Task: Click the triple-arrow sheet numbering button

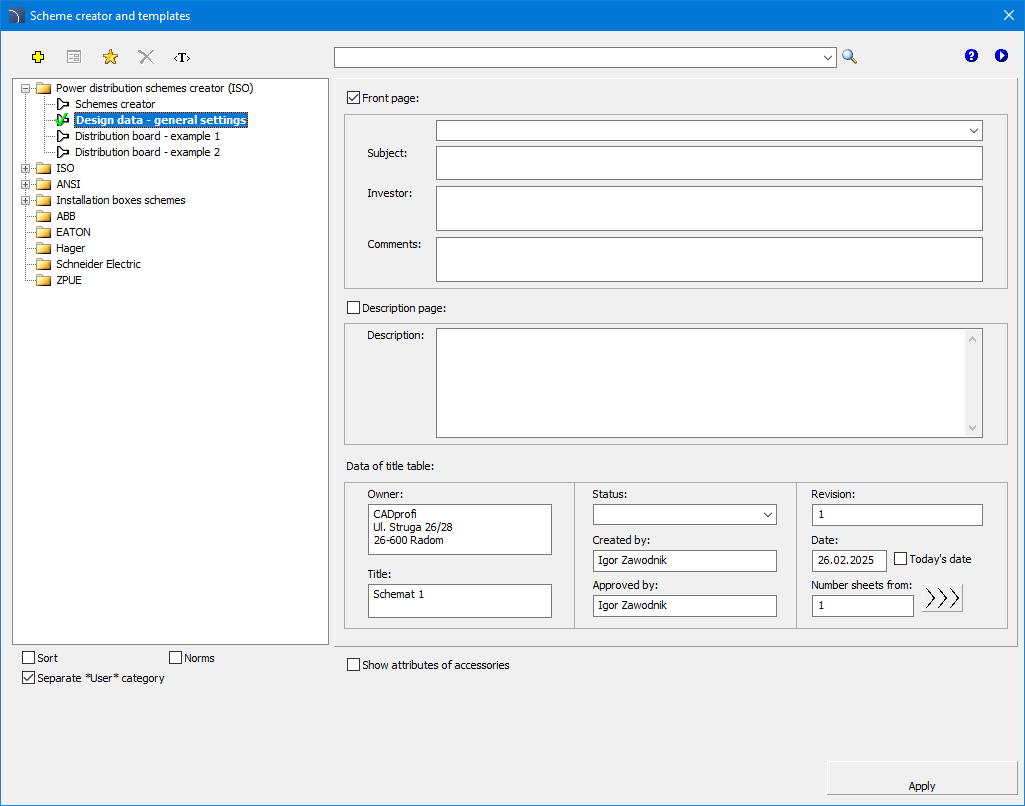Action: tap(942, 598)
